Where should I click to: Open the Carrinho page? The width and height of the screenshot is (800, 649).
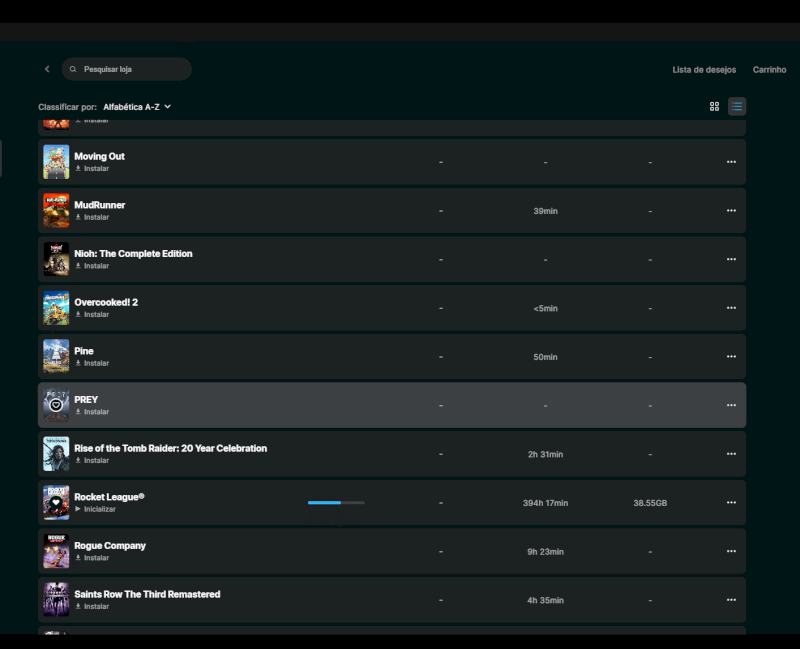tap(769, 70)
